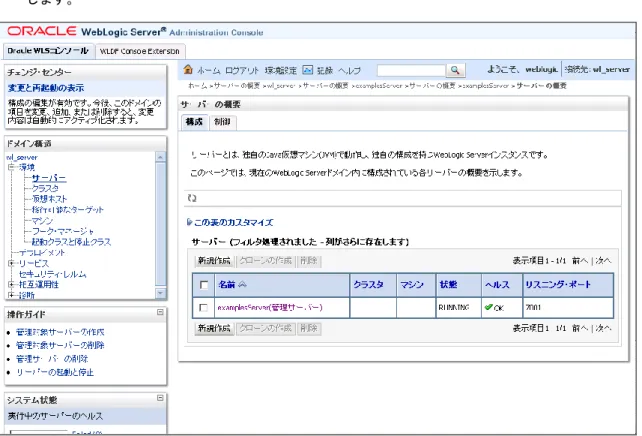Click the sort arrow next to 名前
This screenshot has width=642, height=436.
[242, 285]
